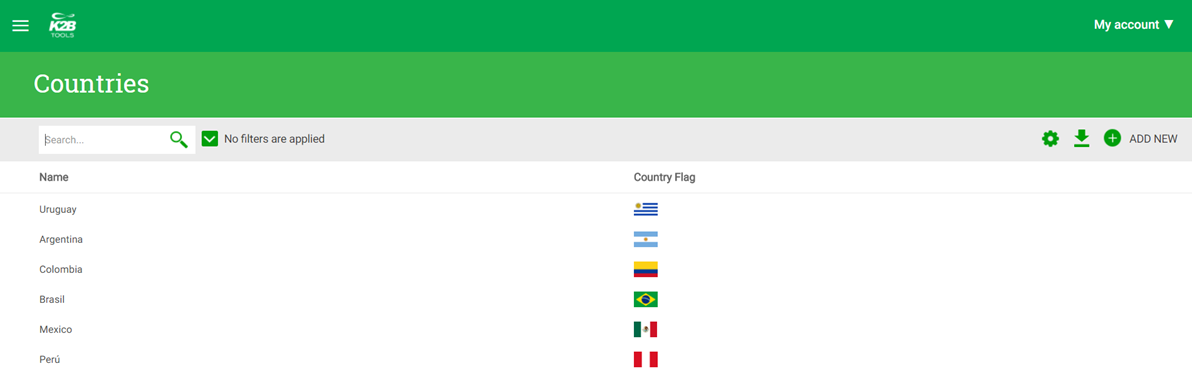The width and height of the screenshot is (1192, 371).
Task: Click the ADD NEW button label
Action: (x=1153, y=139)
